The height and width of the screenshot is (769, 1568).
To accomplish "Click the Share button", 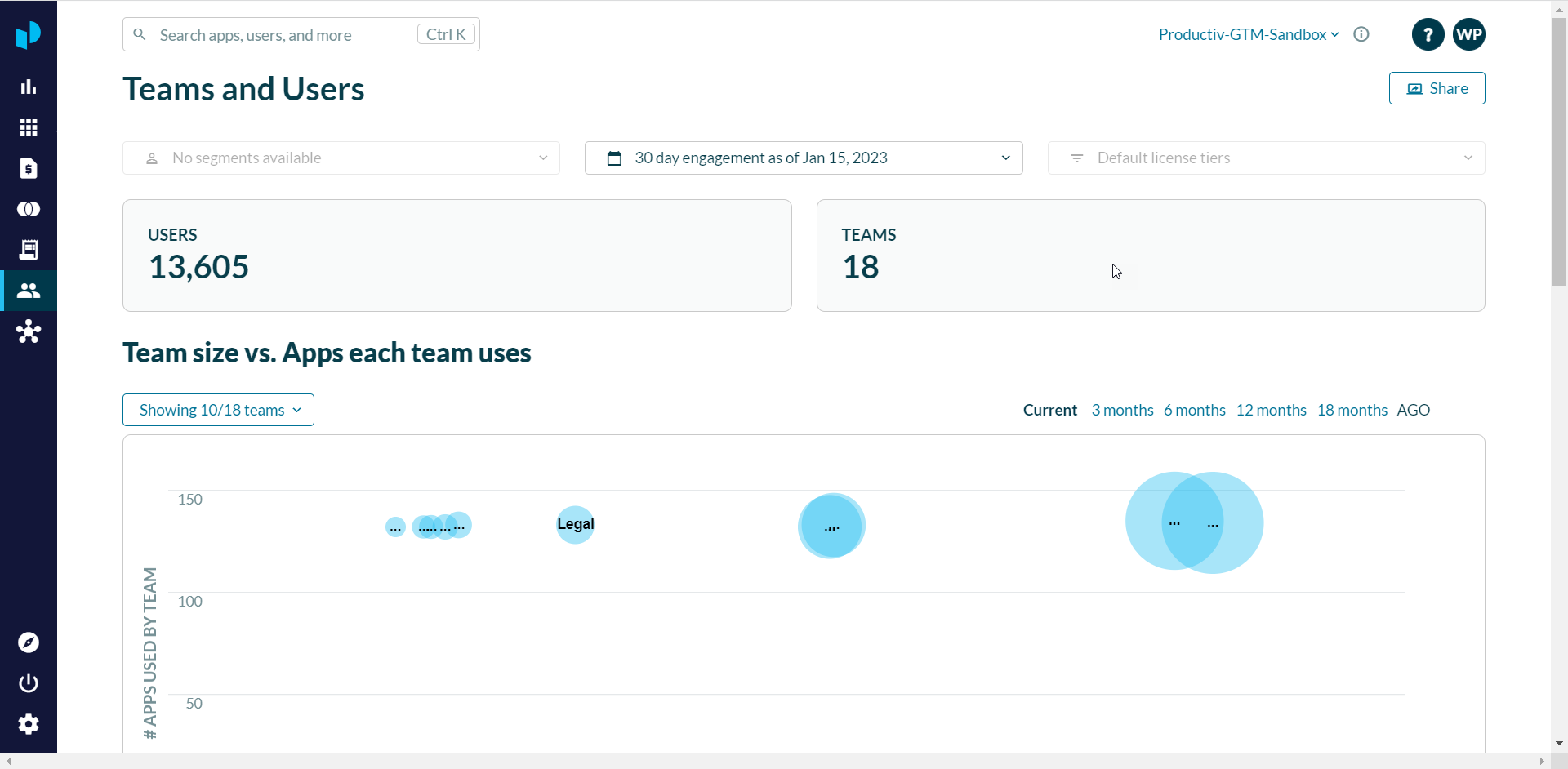I will pos(1437,88).
